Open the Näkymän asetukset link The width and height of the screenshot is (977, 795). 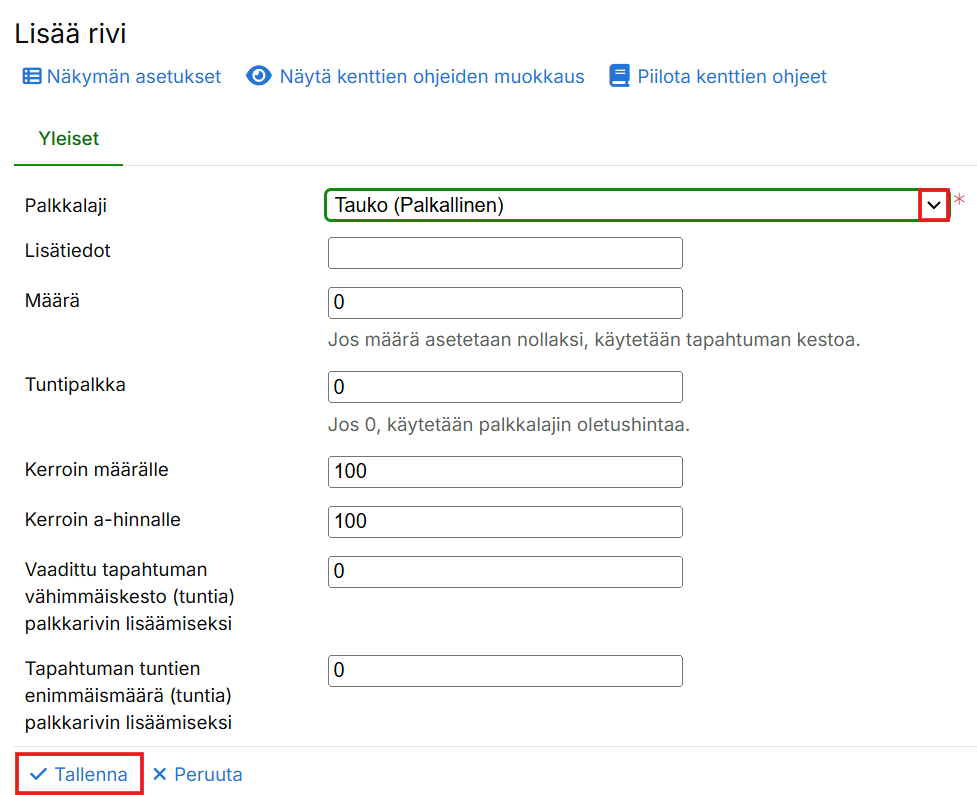point(134,77)
